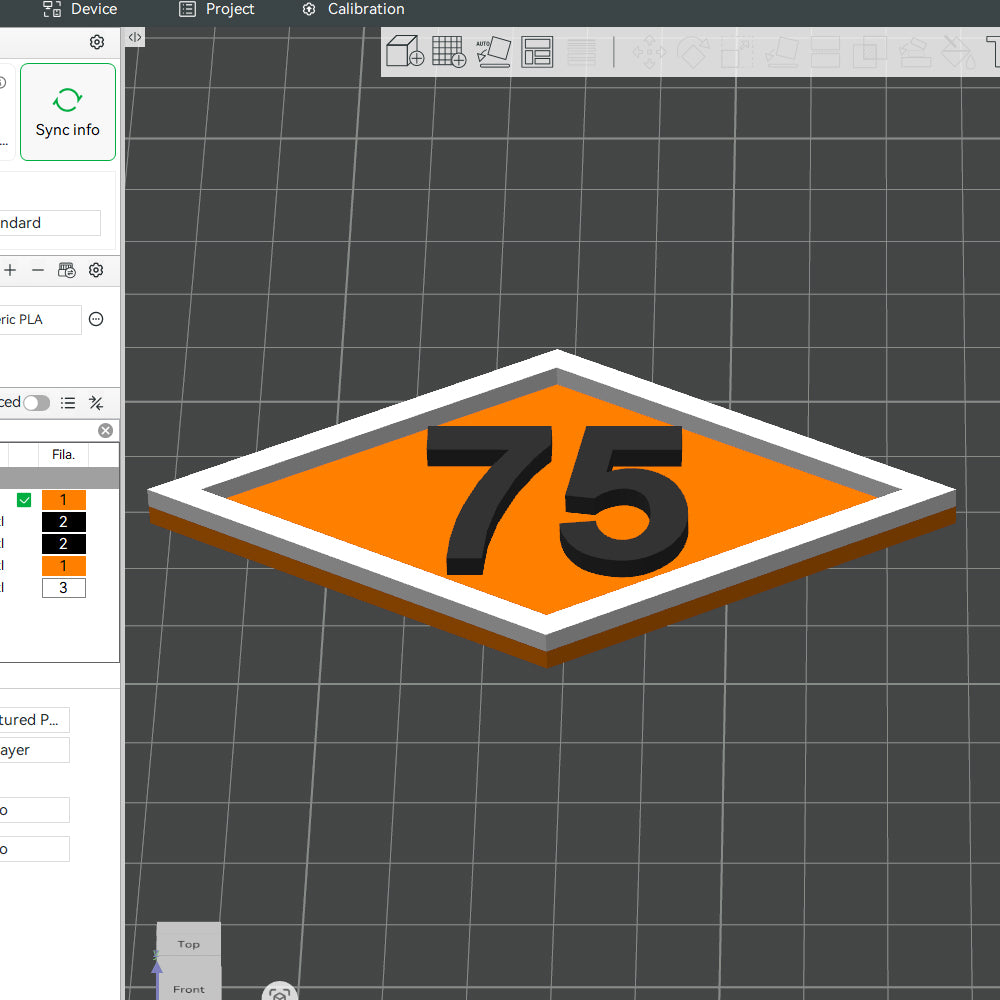
Task: Select the orange filament color swatch numbered 1
Action: click(x=64, y=499)
